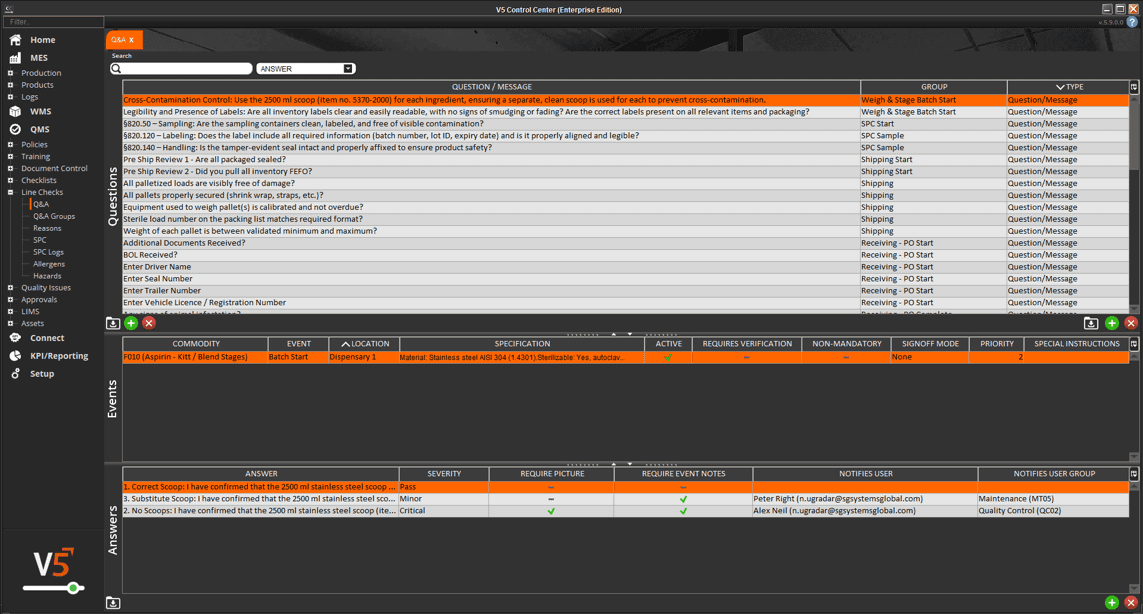Click the KPI/Reporting pie chart icon
The width and height of the screenshot is (1143, 614).
point(15,356)
